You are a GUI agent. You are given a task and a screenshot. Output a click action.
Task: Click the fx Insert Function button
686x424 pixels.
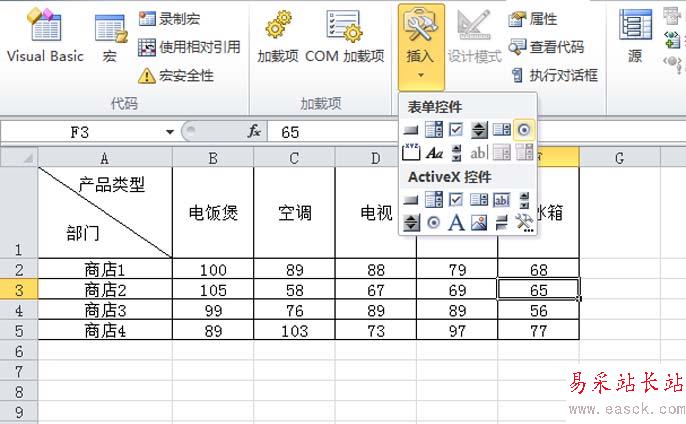point(254,131)
